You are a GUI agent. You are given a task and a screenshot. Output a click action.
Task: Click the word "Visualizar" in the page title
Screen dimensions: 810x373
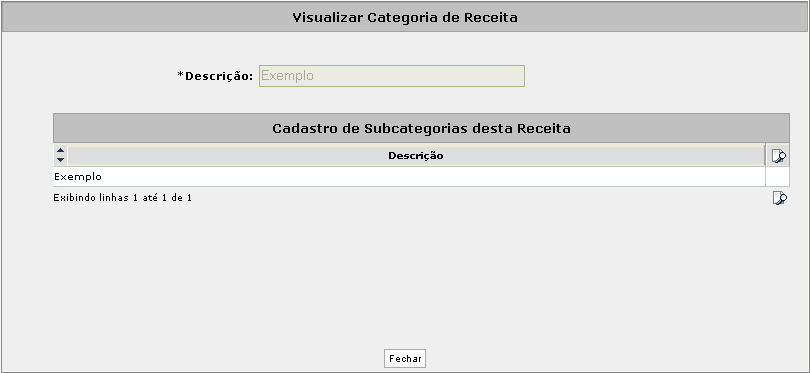(328, 18)
